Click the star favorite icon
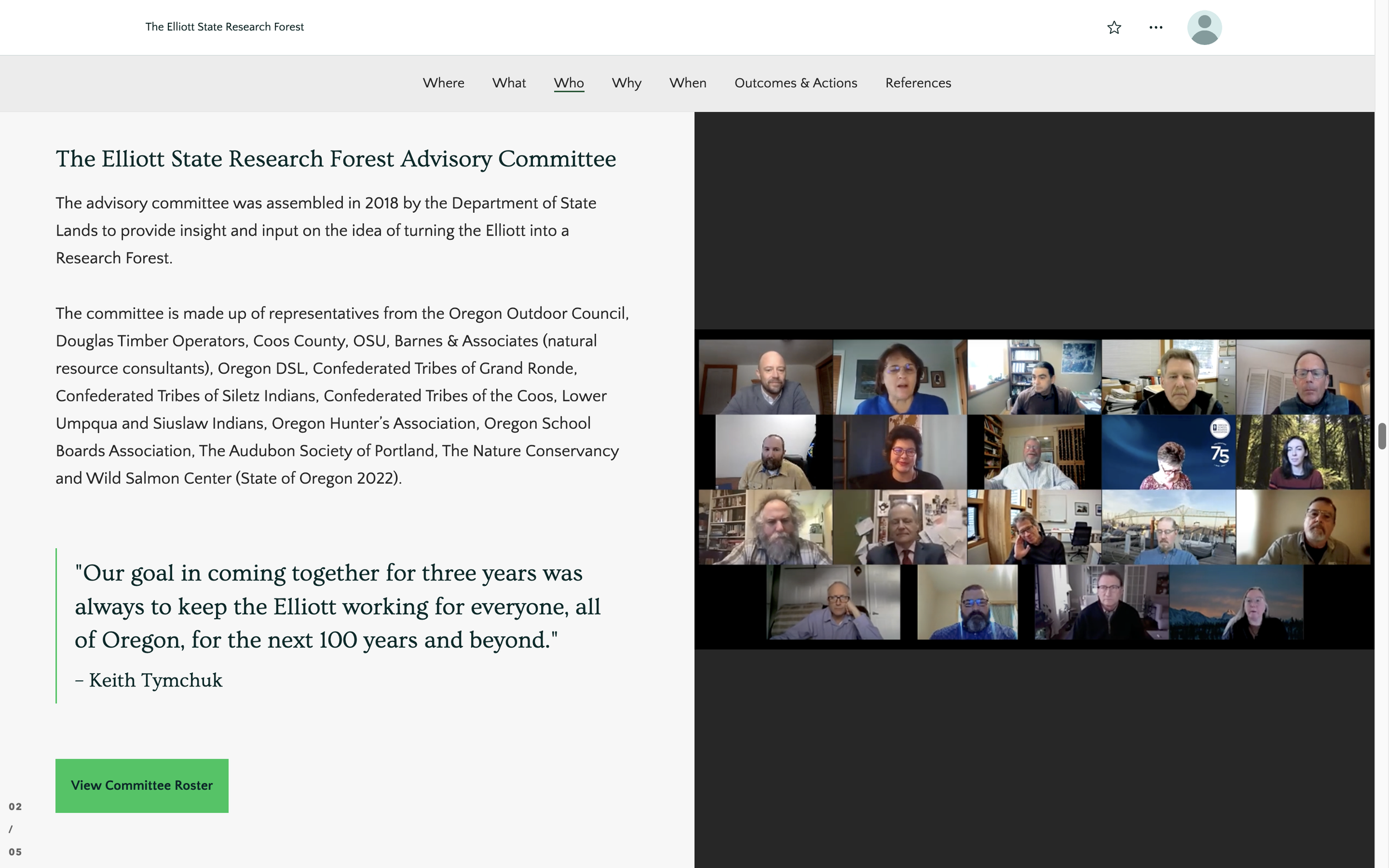1389x868 pixels. 1114,28
